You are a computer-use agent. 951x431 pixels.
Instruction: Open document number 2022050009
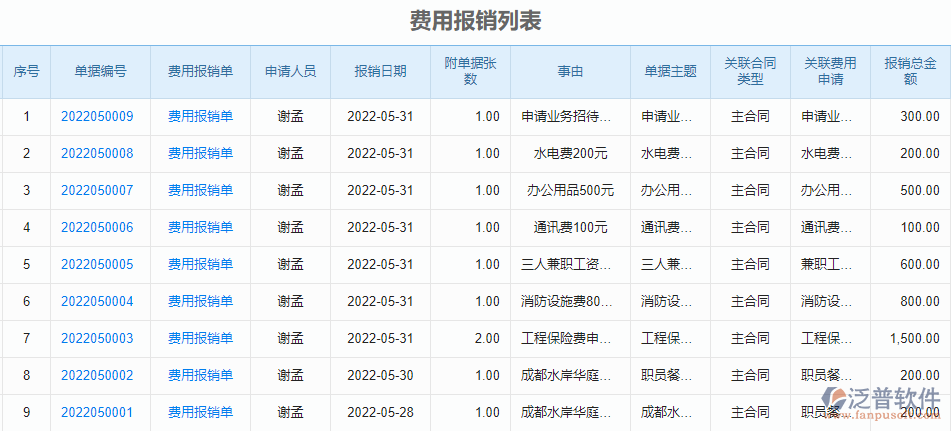click(x=97, y=116)
